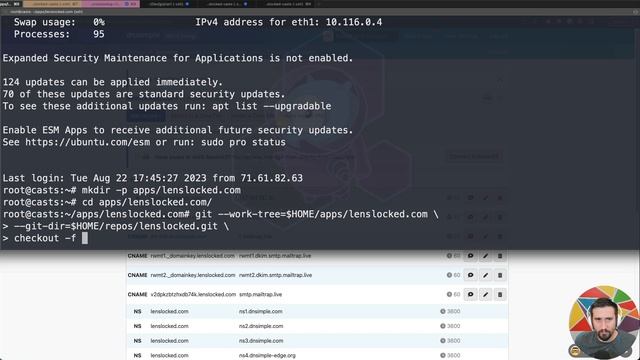This screenshot has height=360, width=640.
Task: Click 3600 TTL value in ns2 row
Action: pyautogui.click(x=453, y=326)
